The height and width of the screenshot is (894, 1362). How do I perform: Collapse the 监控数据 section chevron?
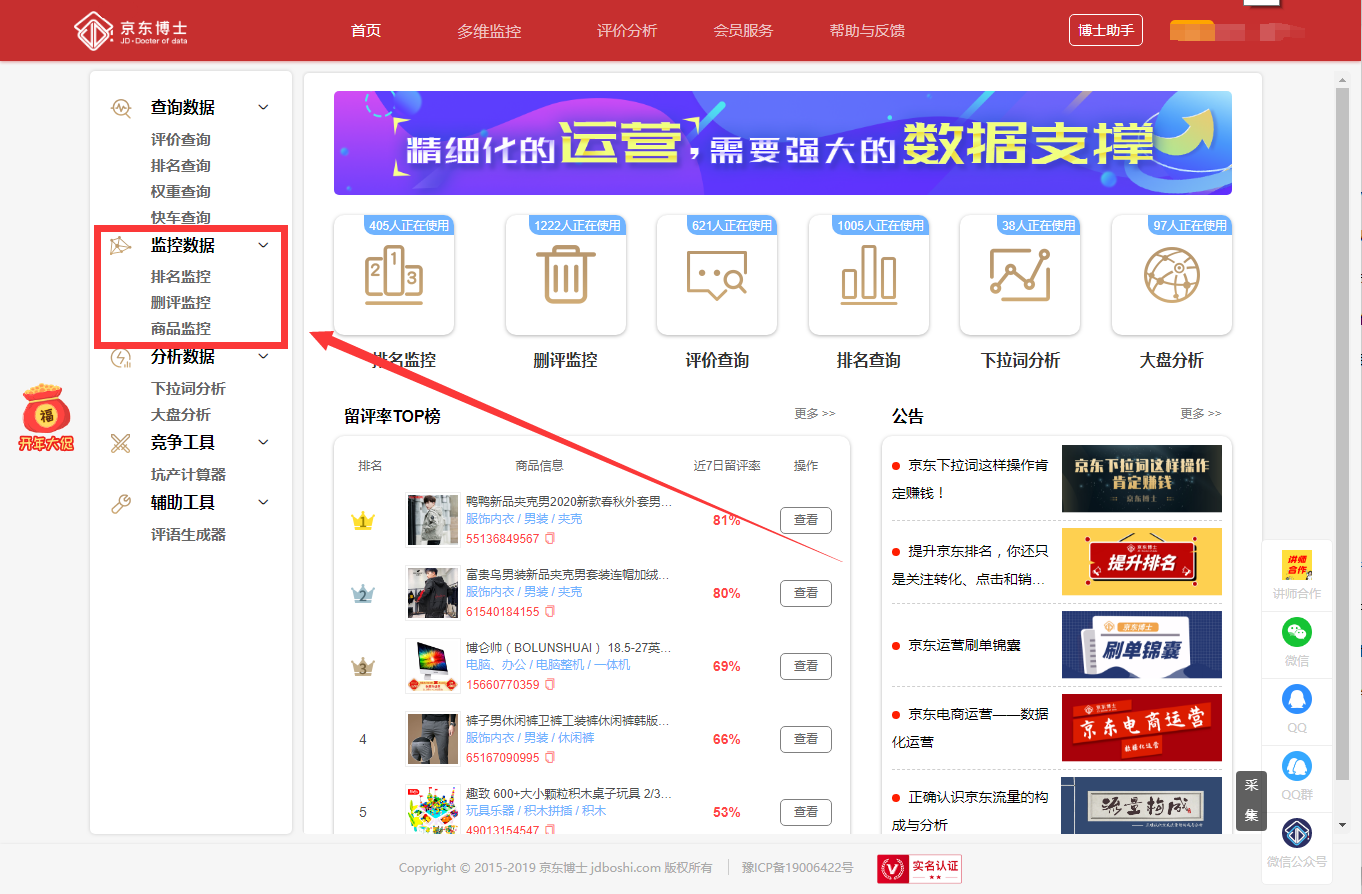point(263,245)
